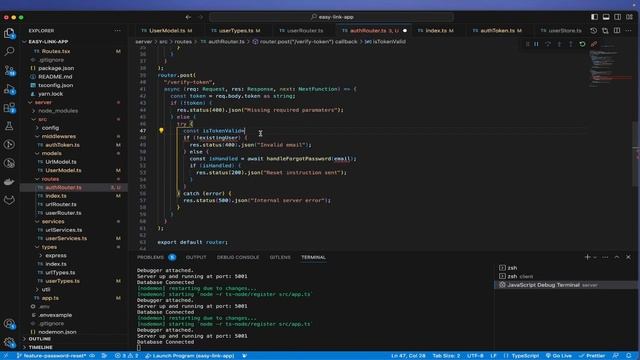Open editor More Actions ellipsis
Image resolution: width=640 pixels, height=360 pixels.
click(629, 31)
